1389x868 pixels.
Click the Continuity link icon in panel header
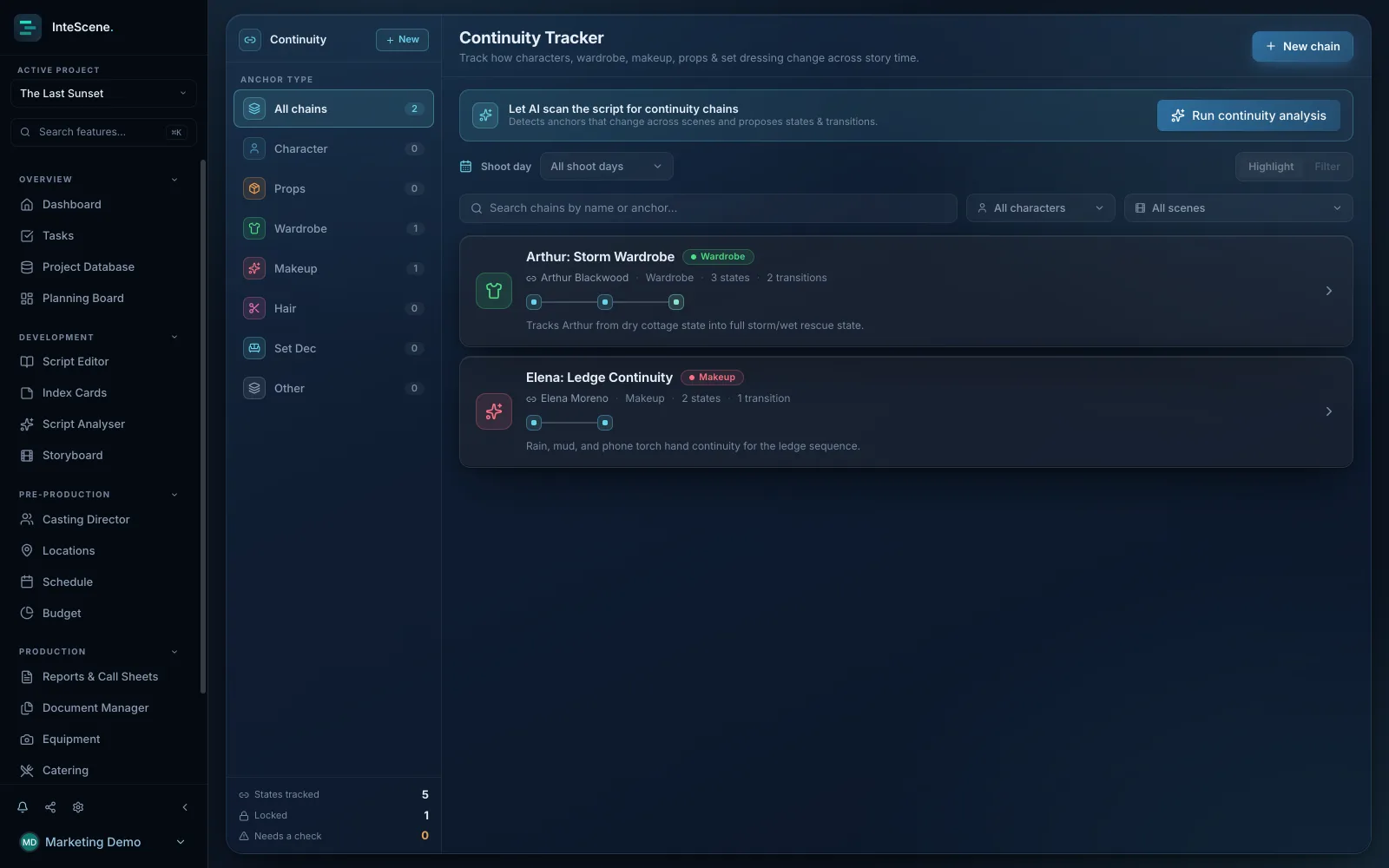pyautogui.click(x=250, y=39)
